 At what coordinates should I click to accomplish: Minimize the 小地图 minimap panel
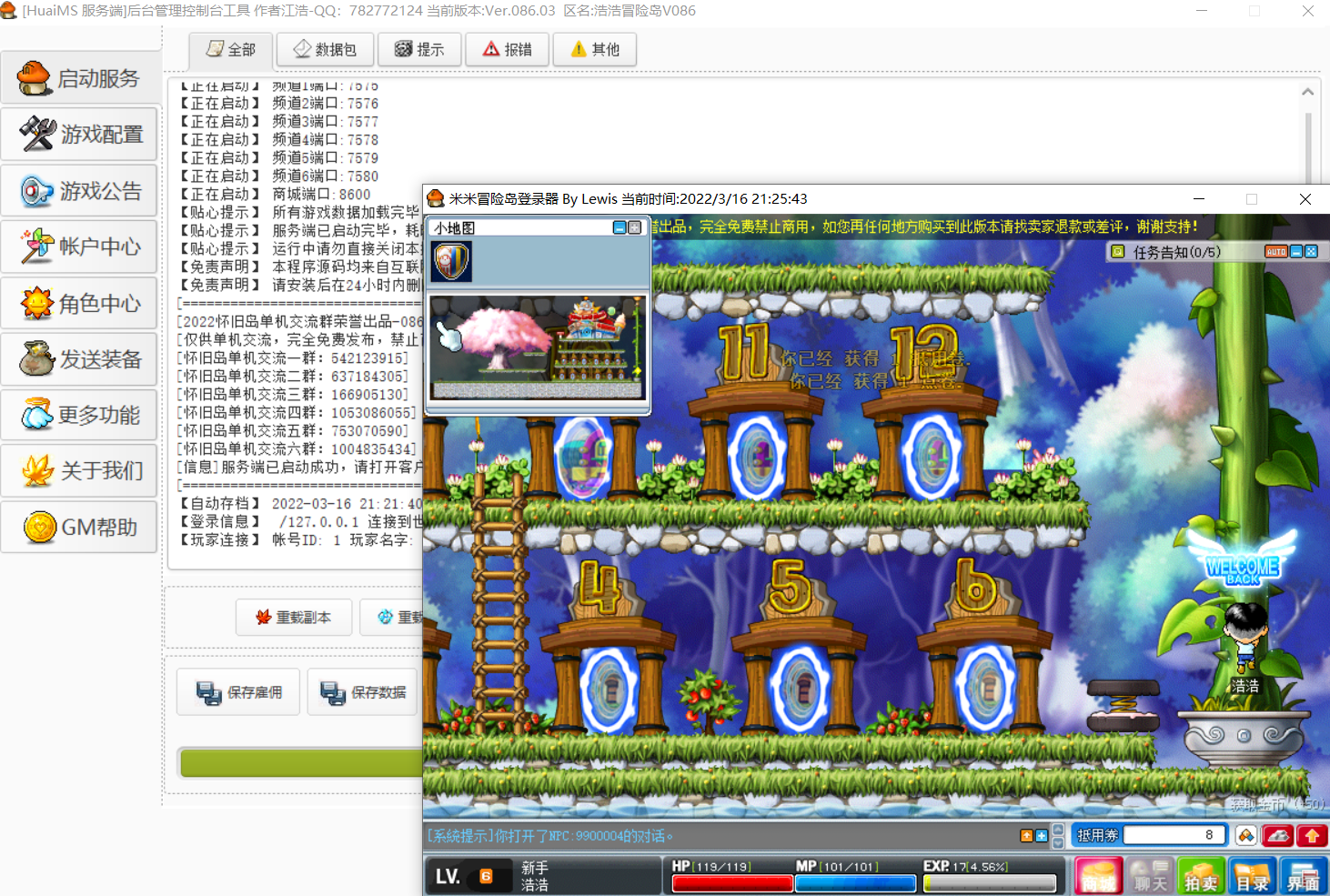click(x=620, y=227)
